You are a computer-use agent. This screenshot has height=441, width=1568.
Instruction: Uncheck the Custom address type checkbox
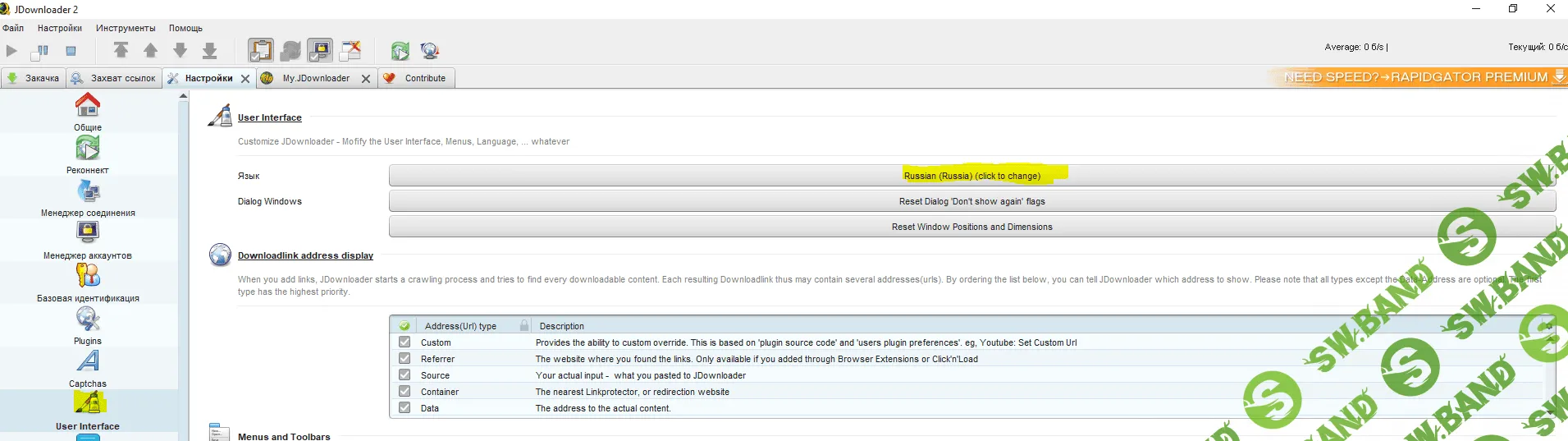(x=405, y=342)
